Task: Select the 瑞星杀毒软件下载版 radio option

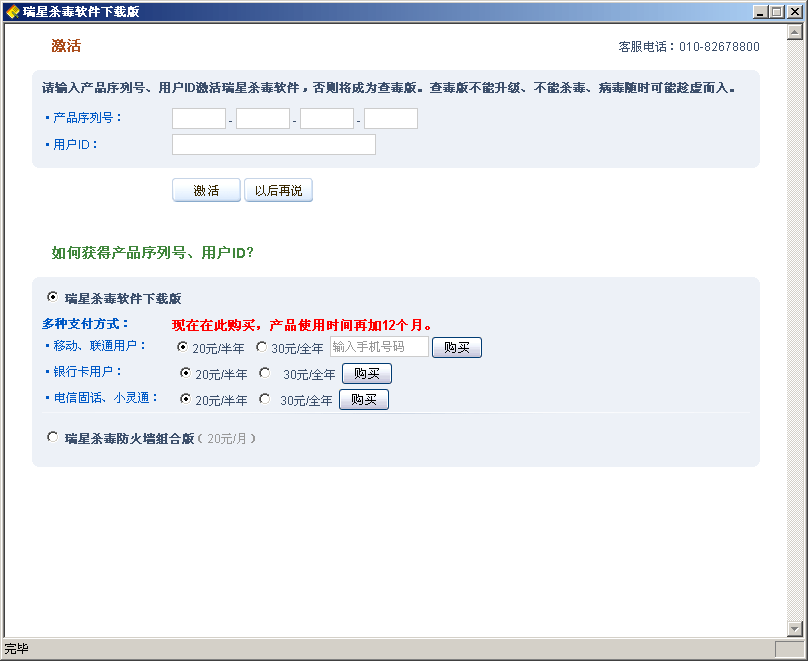Action: 52,297
